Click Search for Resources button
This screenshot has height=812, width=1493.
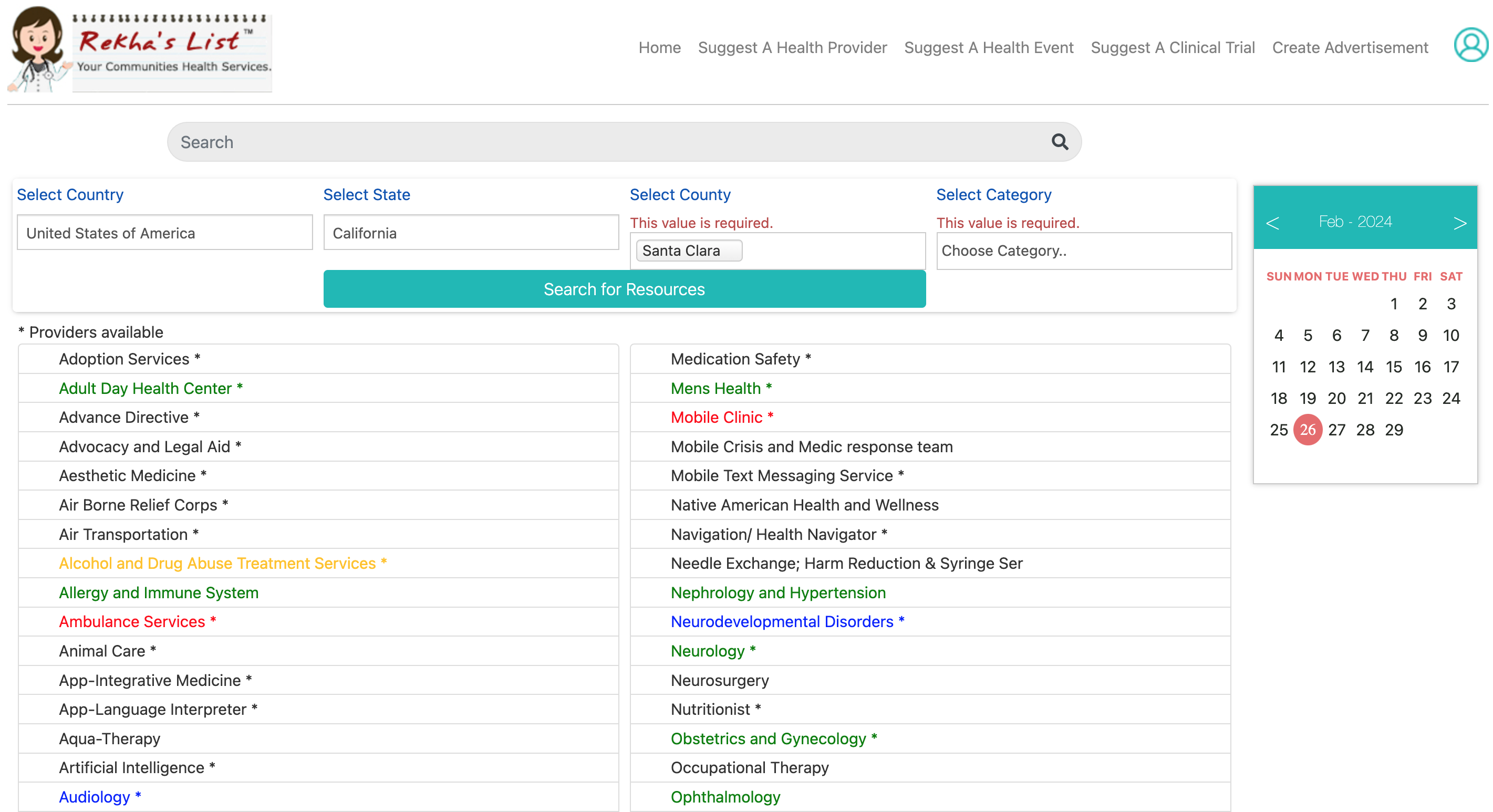pyautogui.click(x=624, y=289)
